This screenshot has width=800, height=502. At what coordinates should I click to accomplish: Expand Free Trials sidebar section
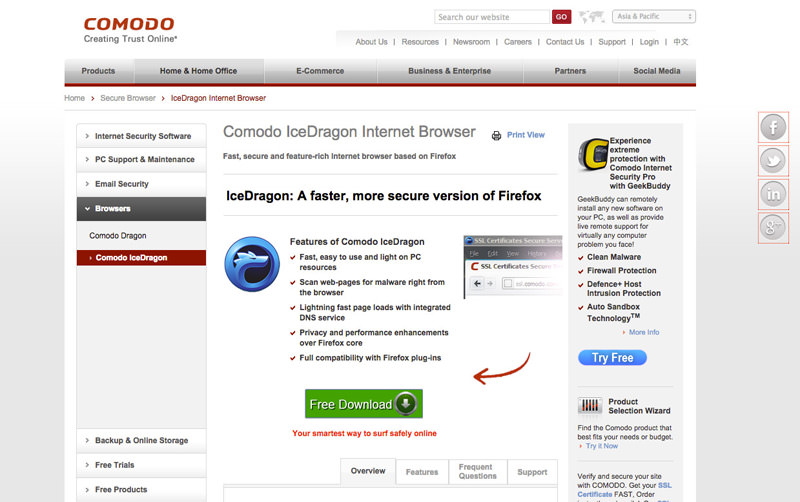pyautogui.click(x=141, y=465)
